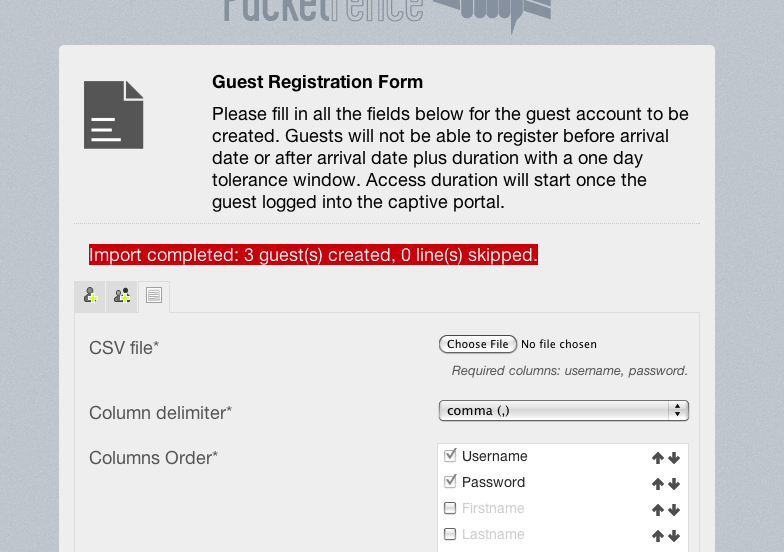Open the Column delimiter dropdown
This screenshot has width=784, height=552.
click(x=563, y=410)
